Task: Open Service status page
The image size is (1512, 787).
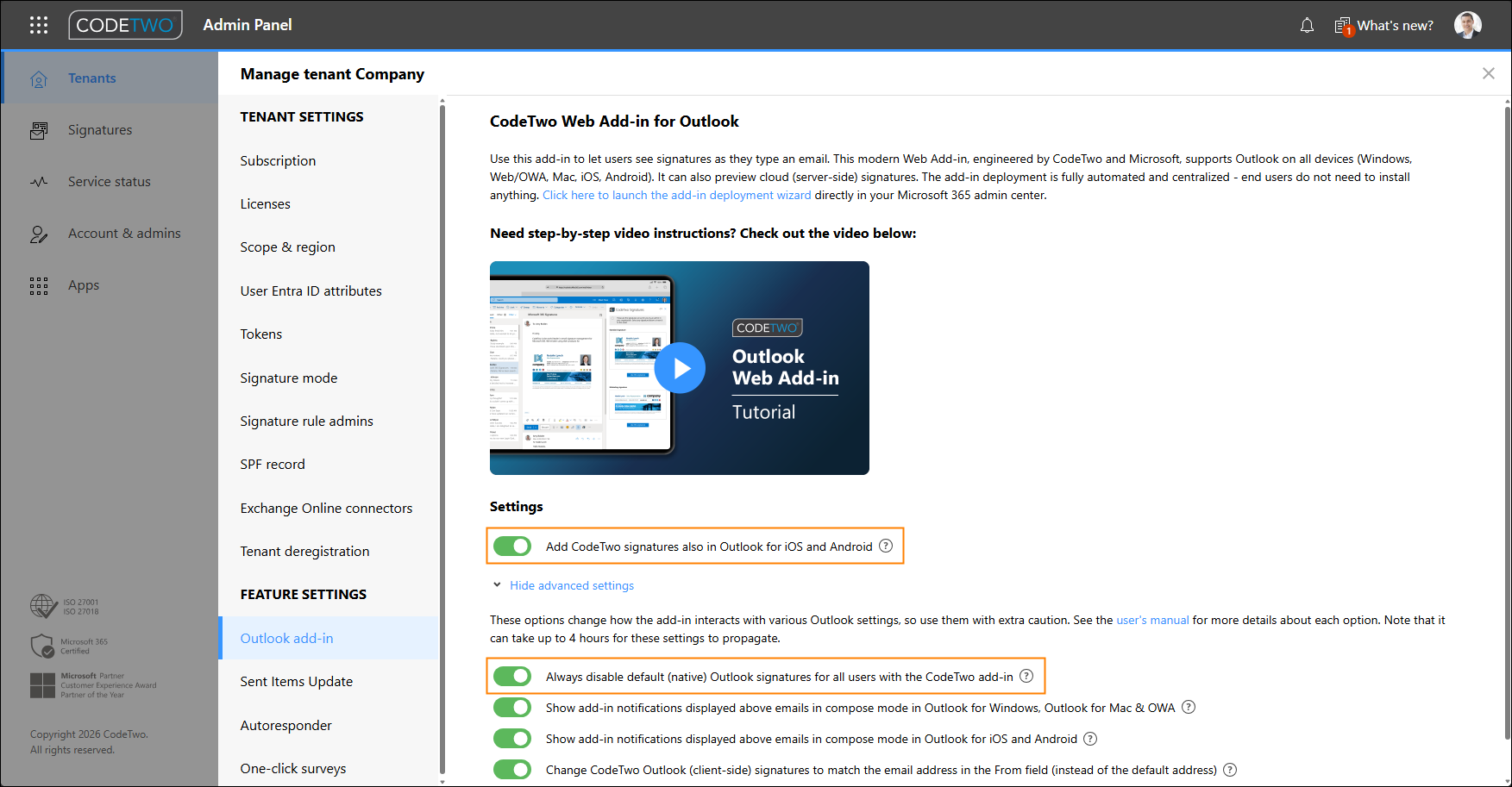Action: tap(110, 181)
